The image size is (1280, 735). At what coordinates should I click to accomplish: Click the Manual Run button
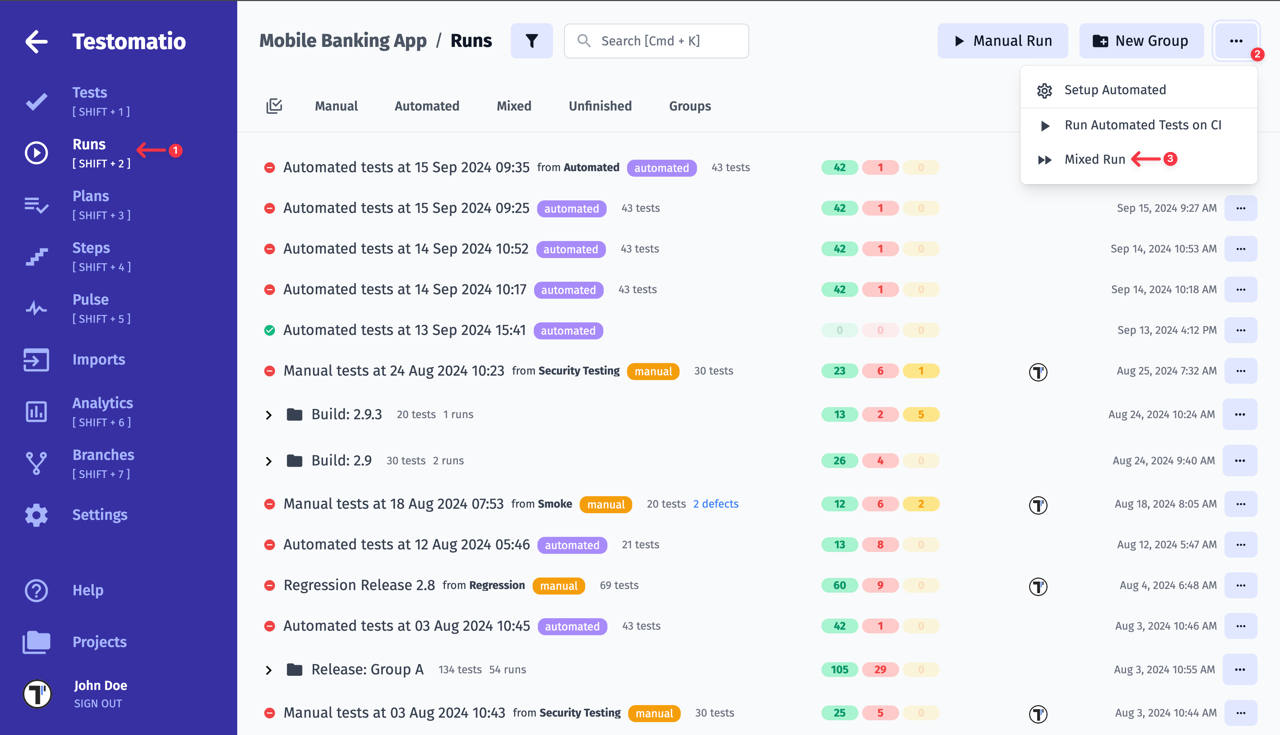1002,41
